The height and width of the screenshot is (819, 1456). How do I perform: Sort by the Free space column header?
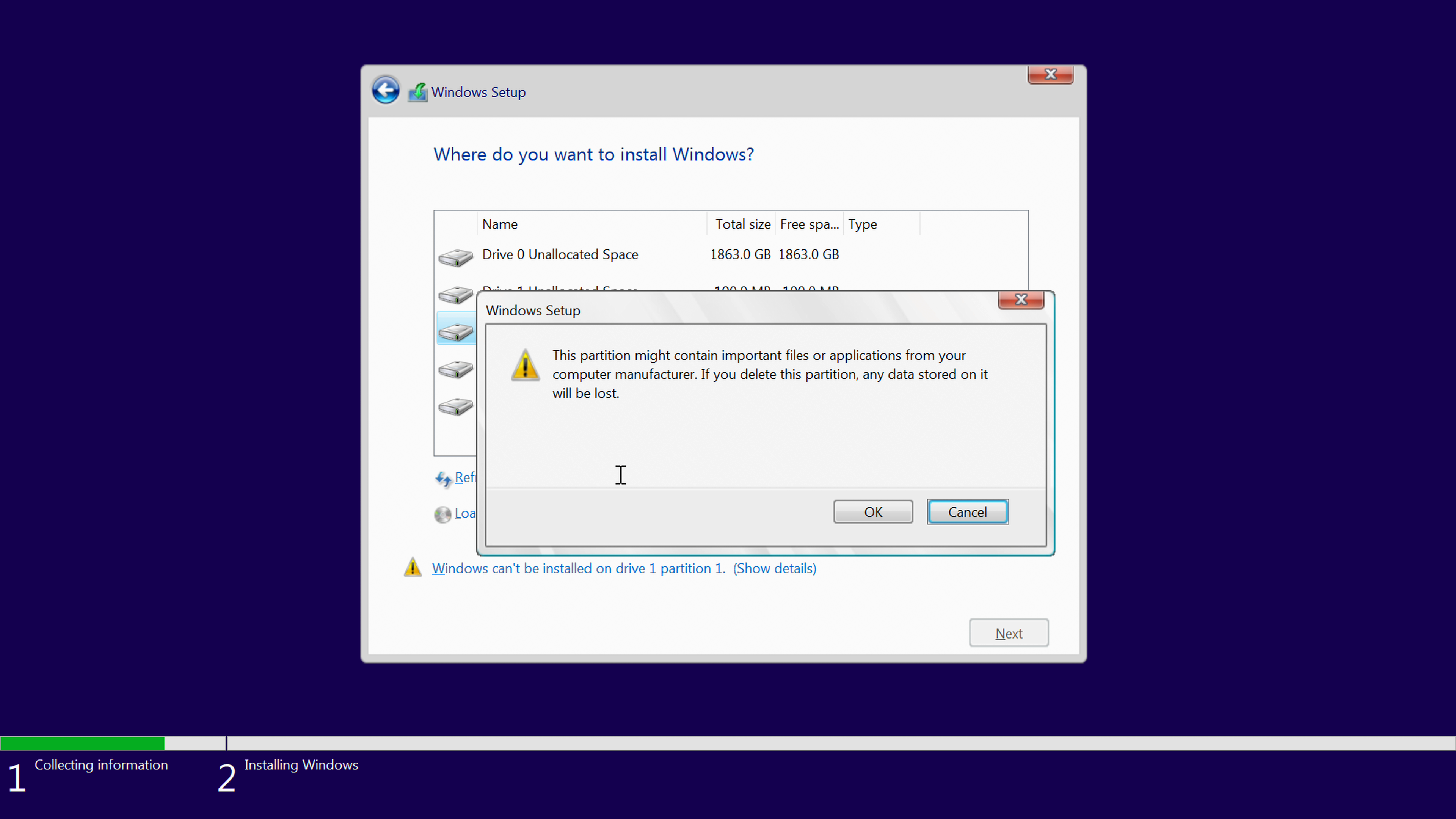pyautogui.click(x=810, y=224)
